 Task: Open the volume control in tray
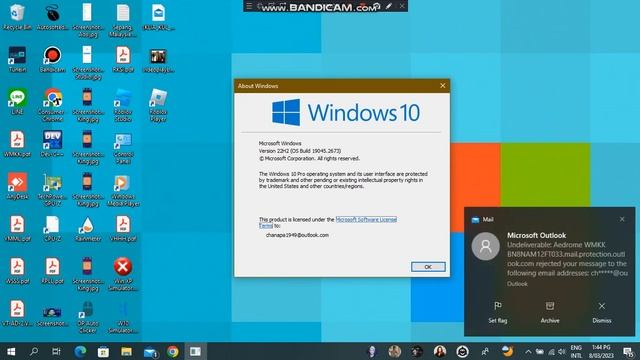click(562, 351)
